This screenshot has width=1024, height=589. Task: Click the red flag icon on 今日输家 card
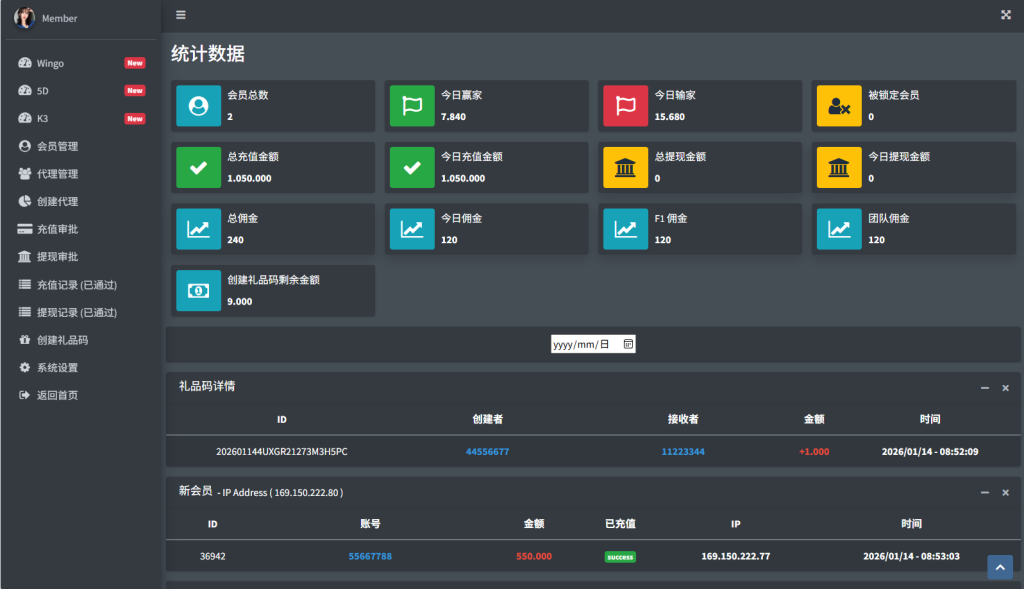625,105
